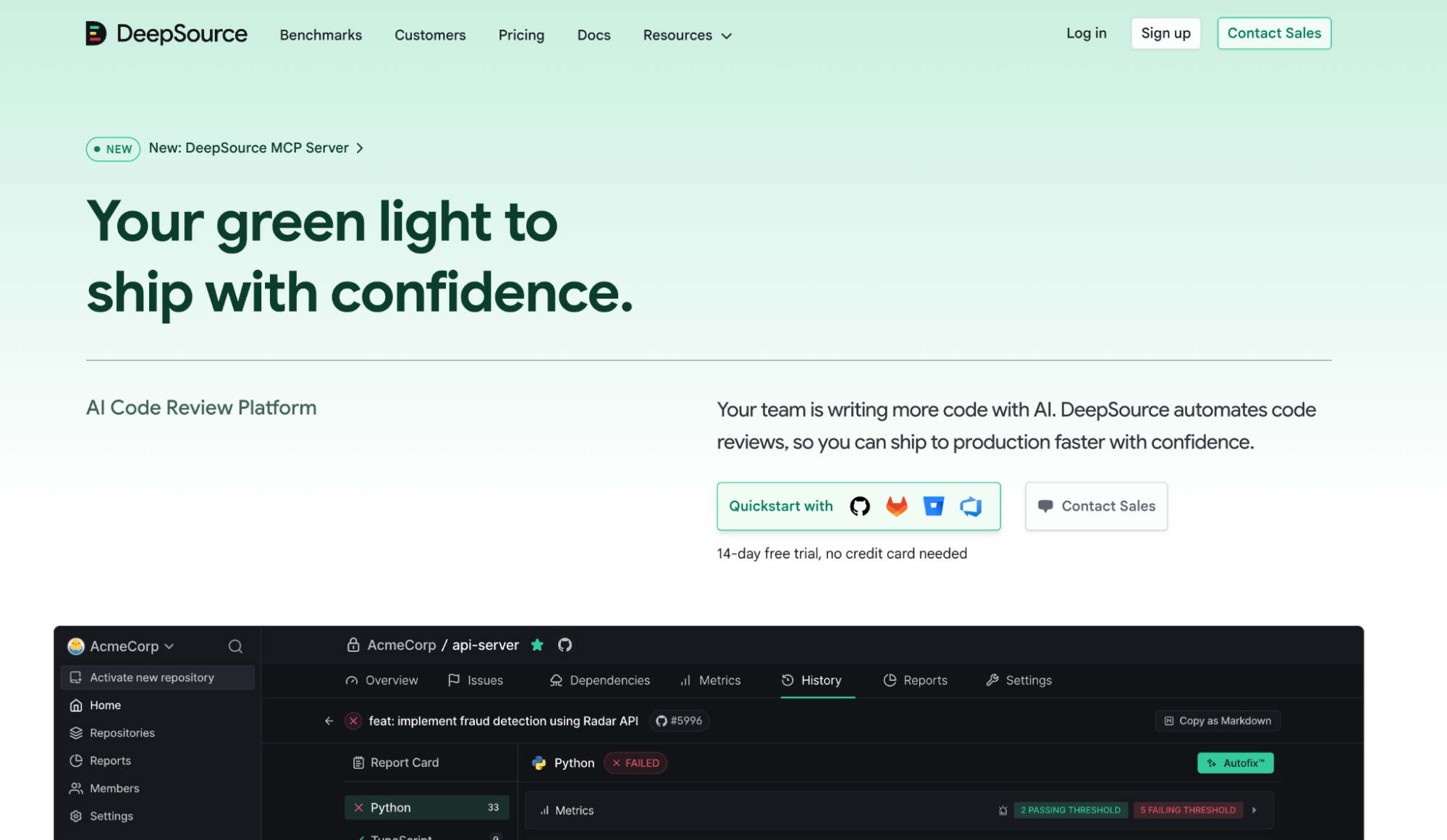Quickstart with the Azure DevOps icon
This screenshot has height=840, width=1447.
pos(971,506)
